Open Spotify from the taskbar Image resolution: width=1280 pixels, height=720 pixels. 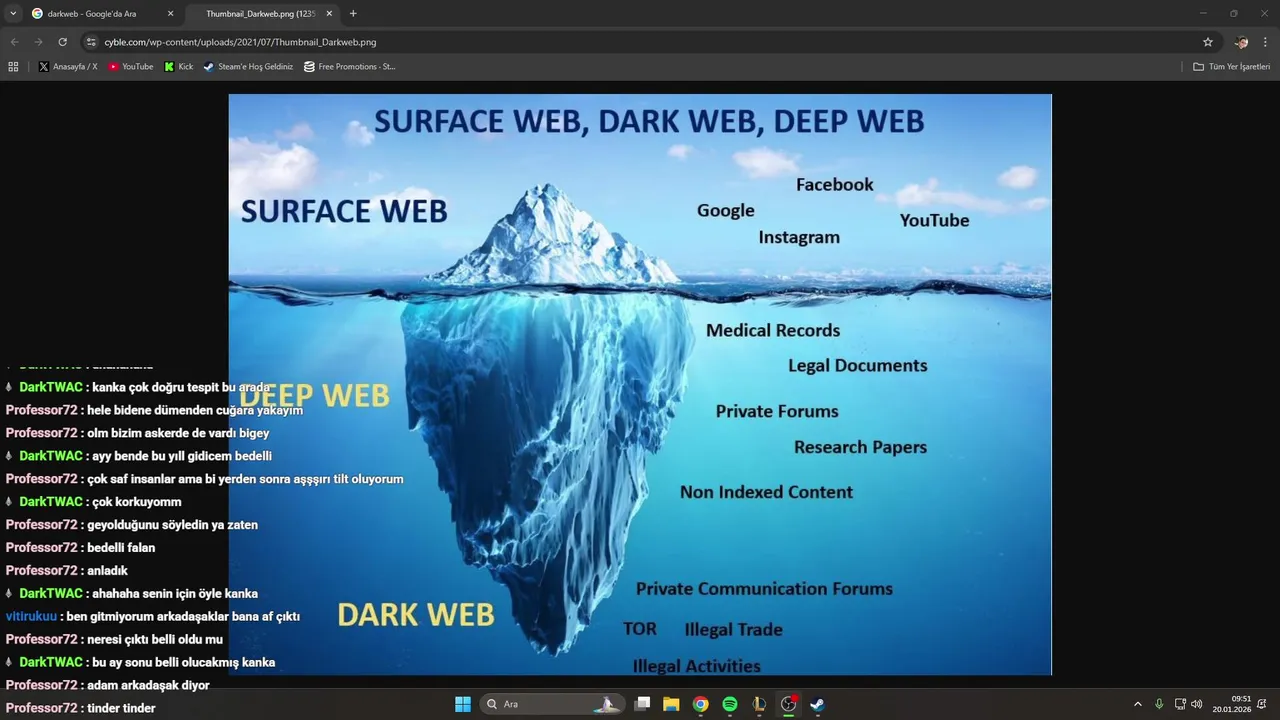point(730,704)
